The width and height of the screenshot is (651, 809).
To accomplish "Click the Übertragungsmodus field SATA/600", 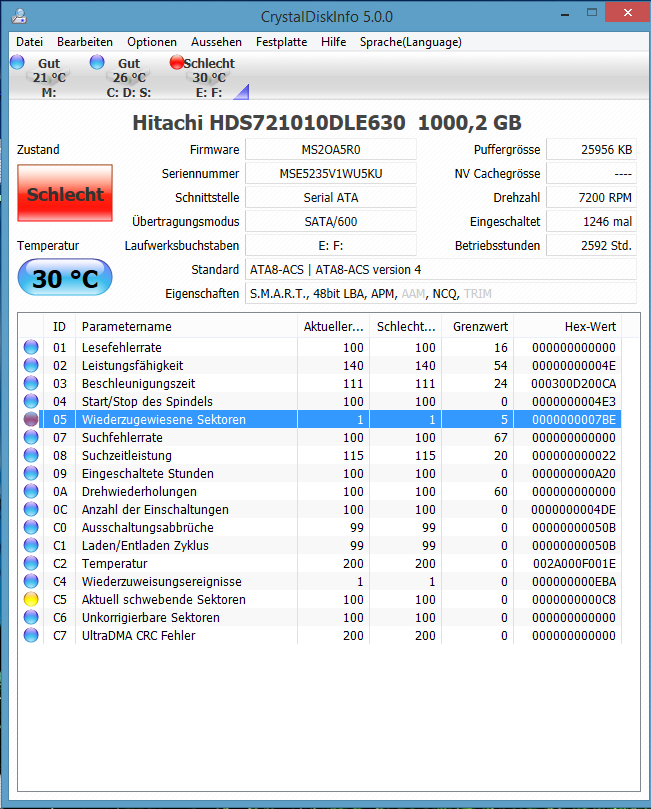I will pyautogui.click(x=331, y=221).
